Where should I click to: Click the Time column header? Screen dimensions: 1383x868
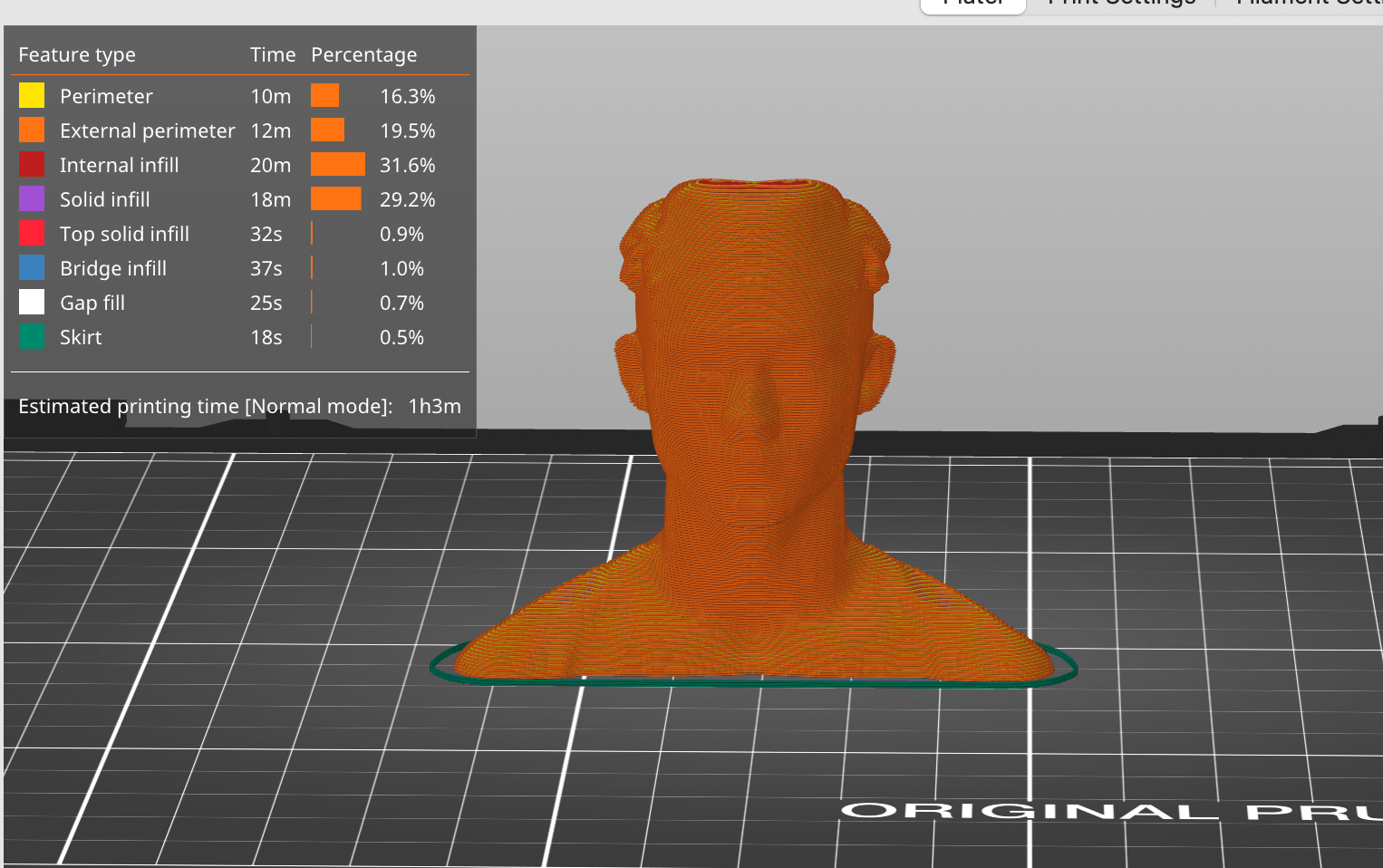pyautogui.click(x=273, y=54)
